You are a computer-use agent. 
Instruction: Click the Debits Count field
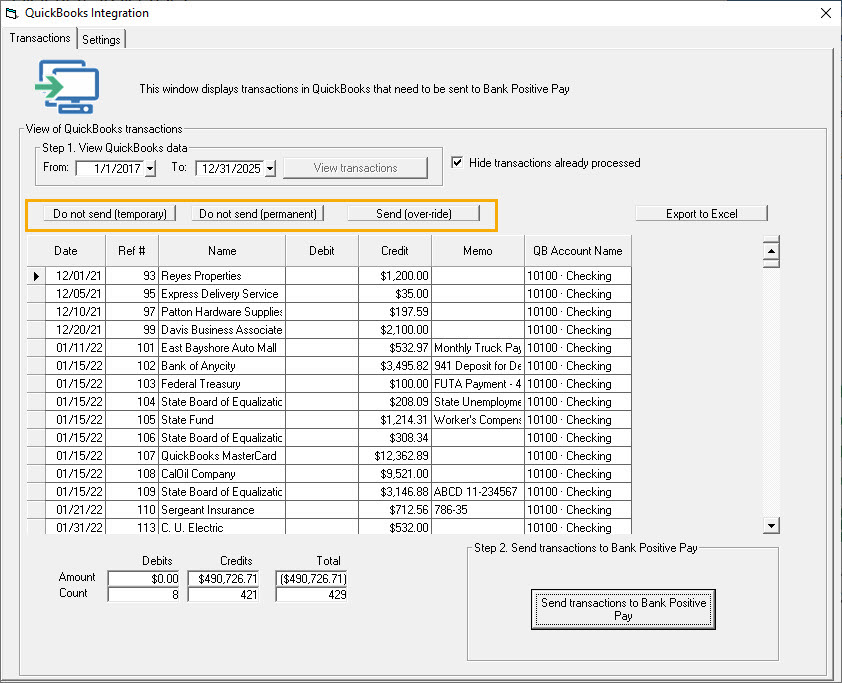[x=143, y=594]
